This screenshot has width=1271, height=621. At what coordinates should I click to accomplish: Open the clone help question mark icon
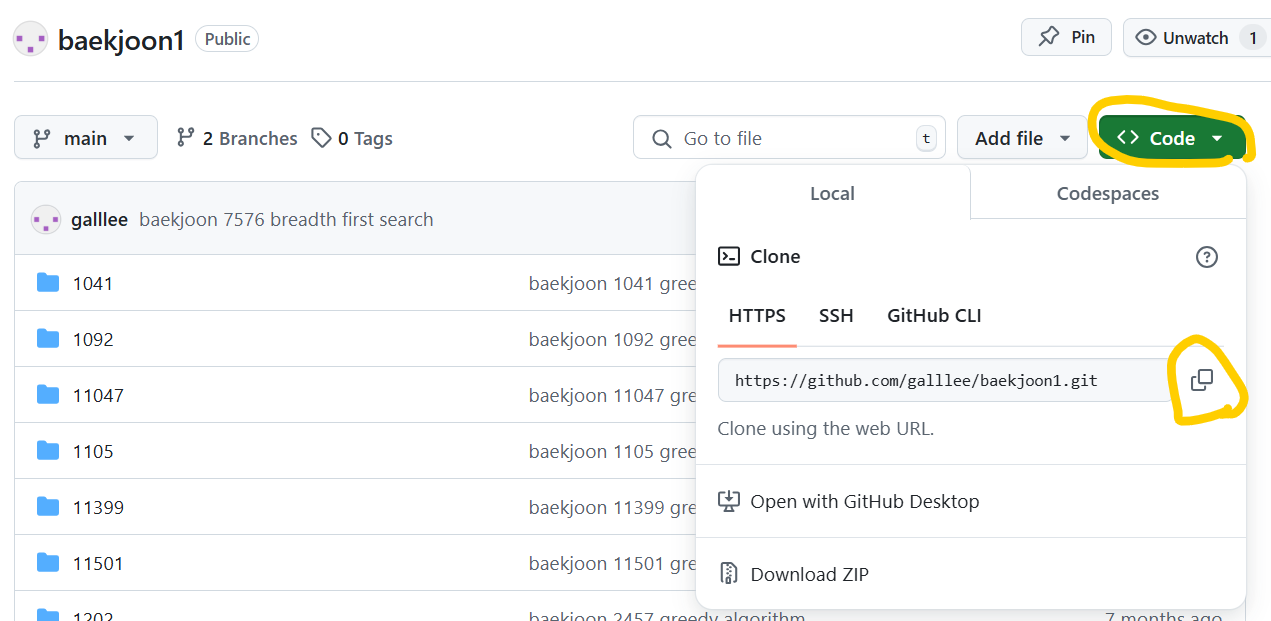click(1207, 257)
